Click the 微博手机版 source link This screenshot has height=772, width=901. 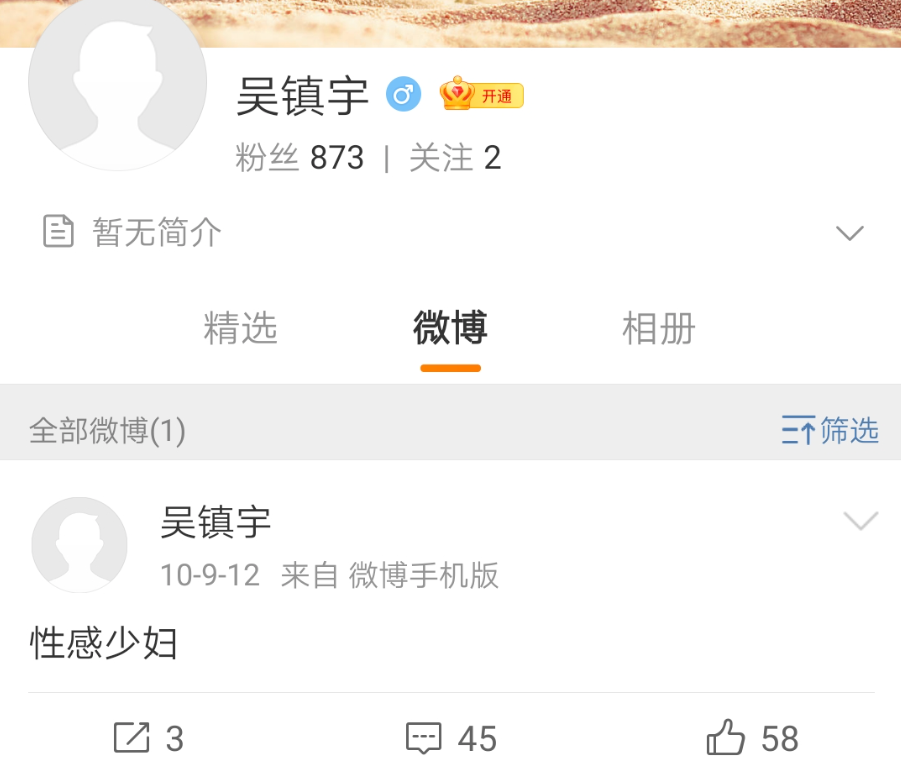tap(423, 575)
